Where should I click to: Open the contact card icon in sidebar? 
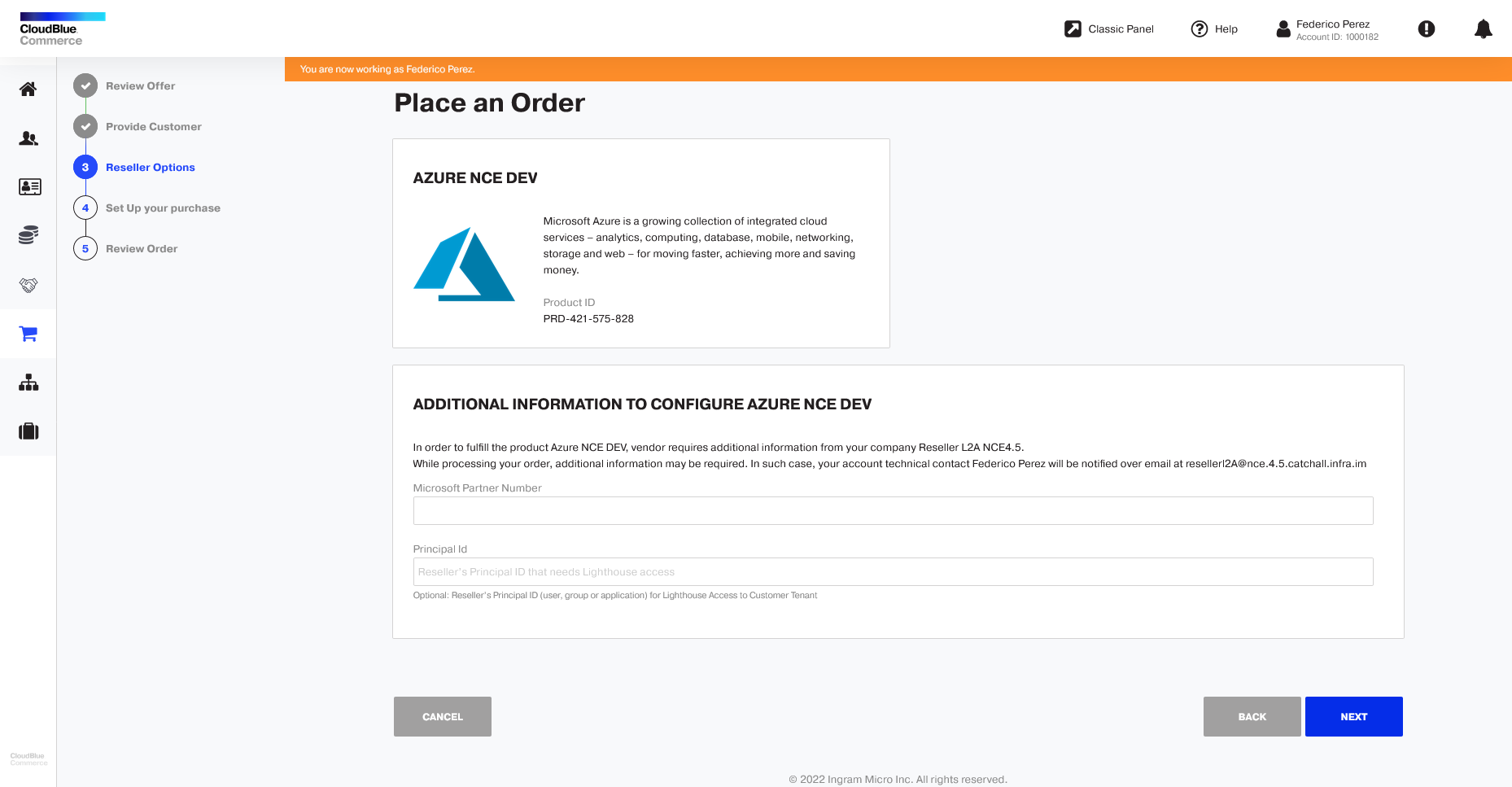pyautogui.click(x=29, y=187)
